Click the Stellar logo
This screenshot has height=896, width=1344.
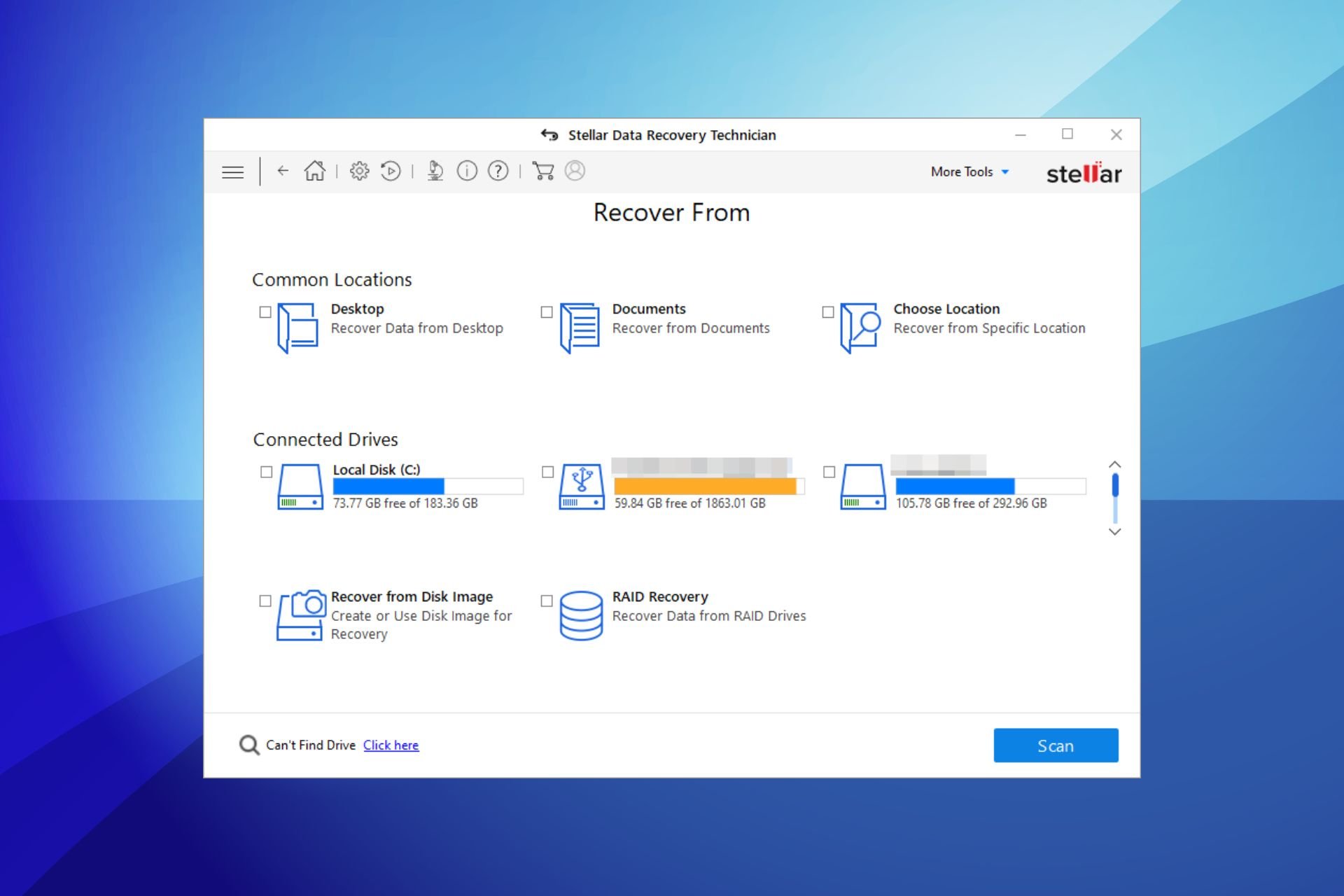pyautogui.click(x=1084, y=173)
